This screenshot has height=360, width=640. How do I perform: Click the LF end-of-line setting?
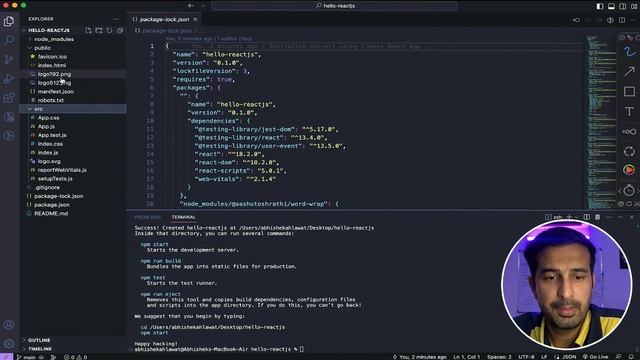(x=544, y=357)
